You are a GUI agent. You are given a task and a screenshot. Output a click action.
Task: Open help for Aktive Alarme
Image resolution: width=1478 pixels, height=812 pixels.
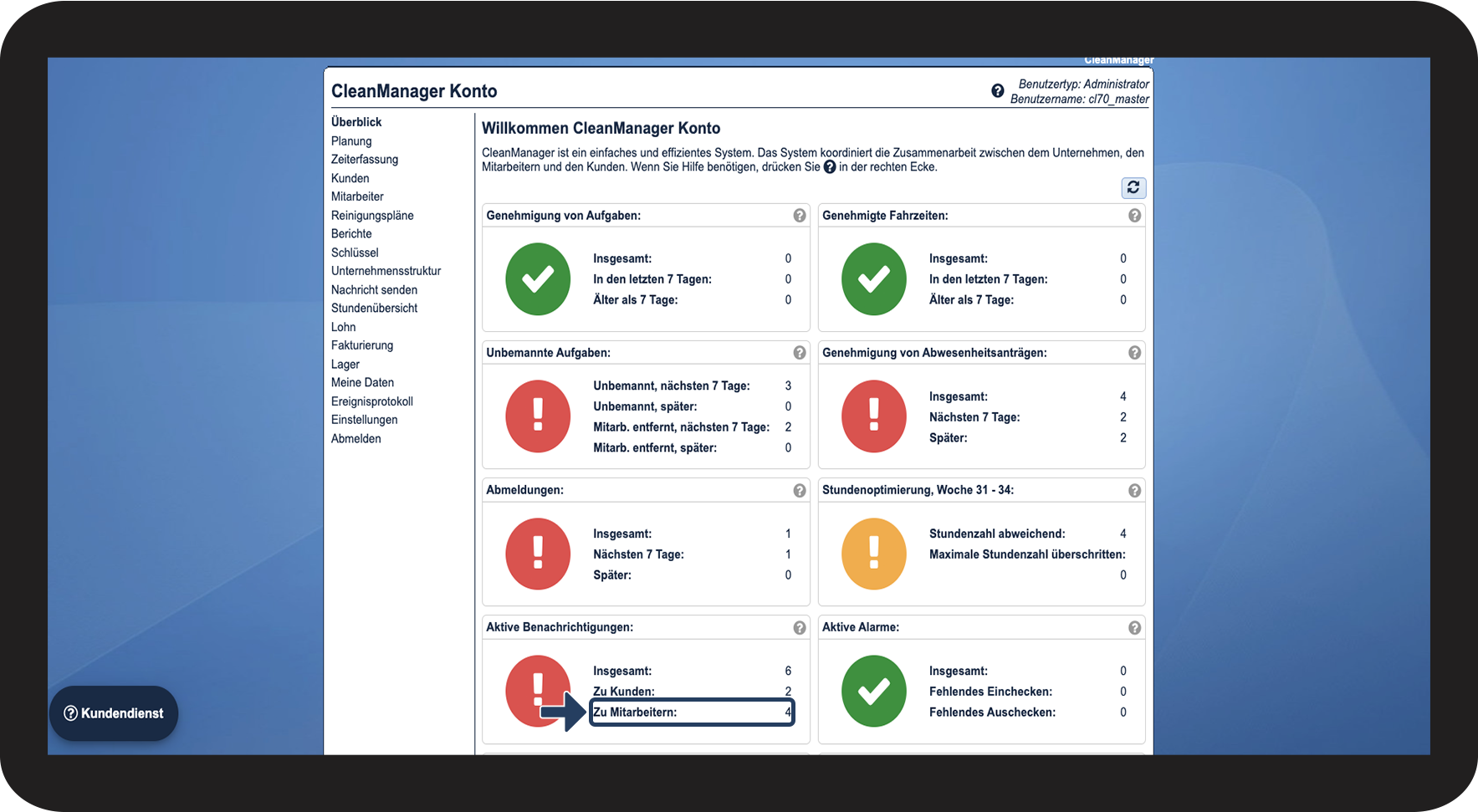[1134, 628]
